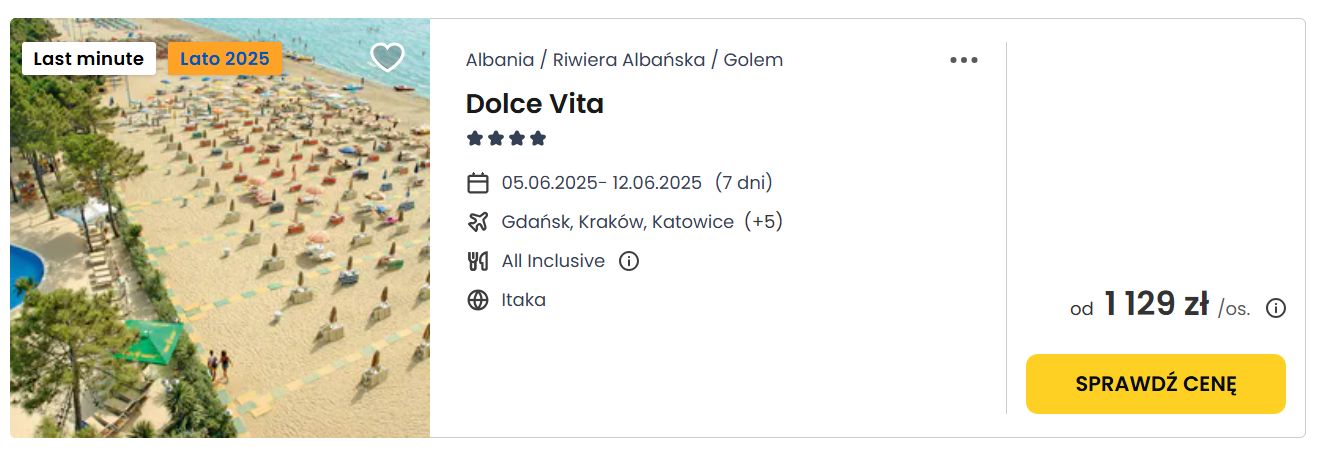Click the Last minute badge
This screenshot has height=450, width=1320.
(x=89, y=59)
